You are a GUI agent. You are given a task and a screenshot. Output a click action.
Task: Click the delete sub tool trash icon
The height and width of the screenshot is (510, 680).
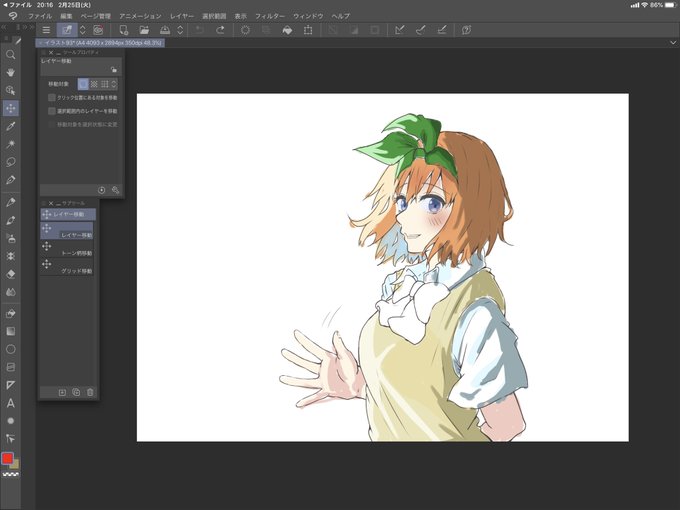[x=90, y=392]
